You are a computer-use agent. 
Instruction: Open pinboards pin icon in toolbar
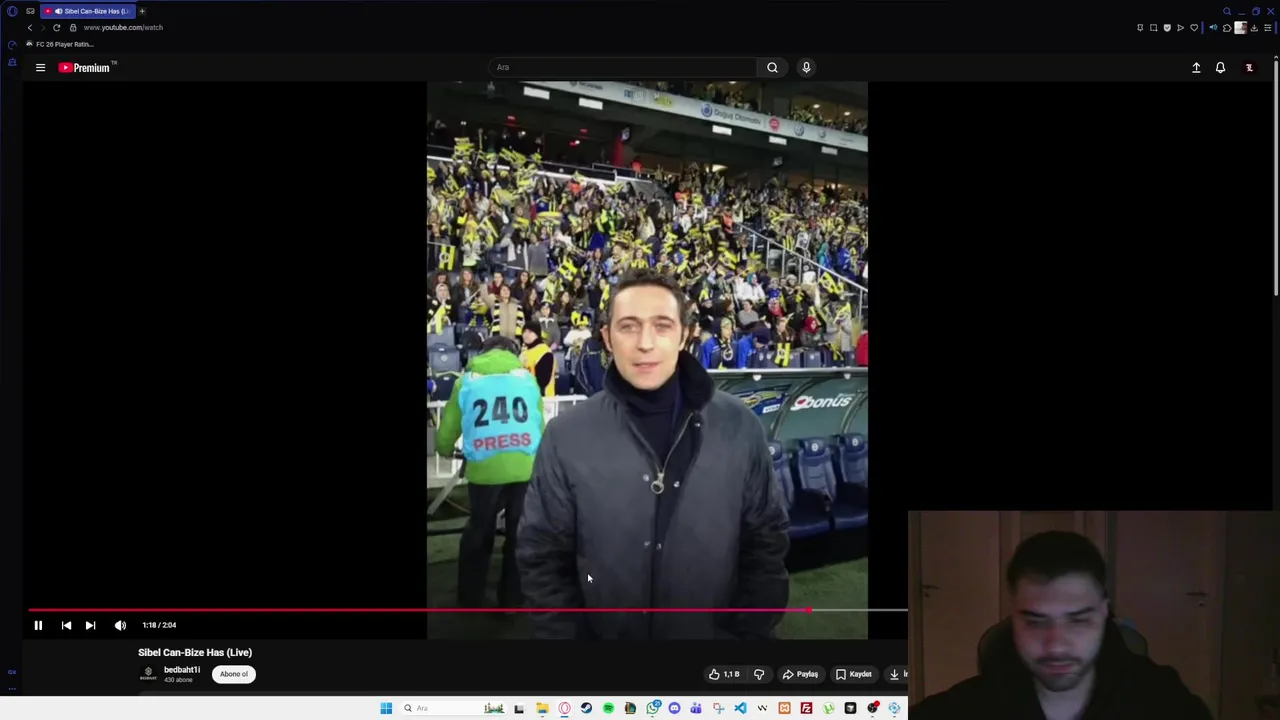coord(1140,27)
